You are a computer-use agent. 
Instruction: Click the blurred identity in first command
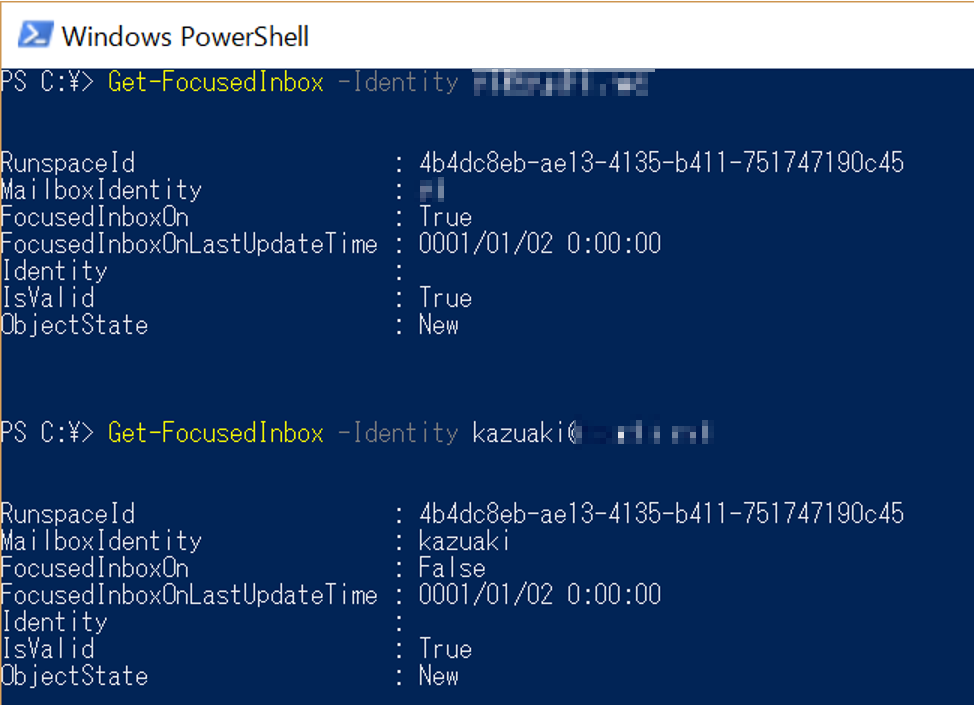(561, 83)
